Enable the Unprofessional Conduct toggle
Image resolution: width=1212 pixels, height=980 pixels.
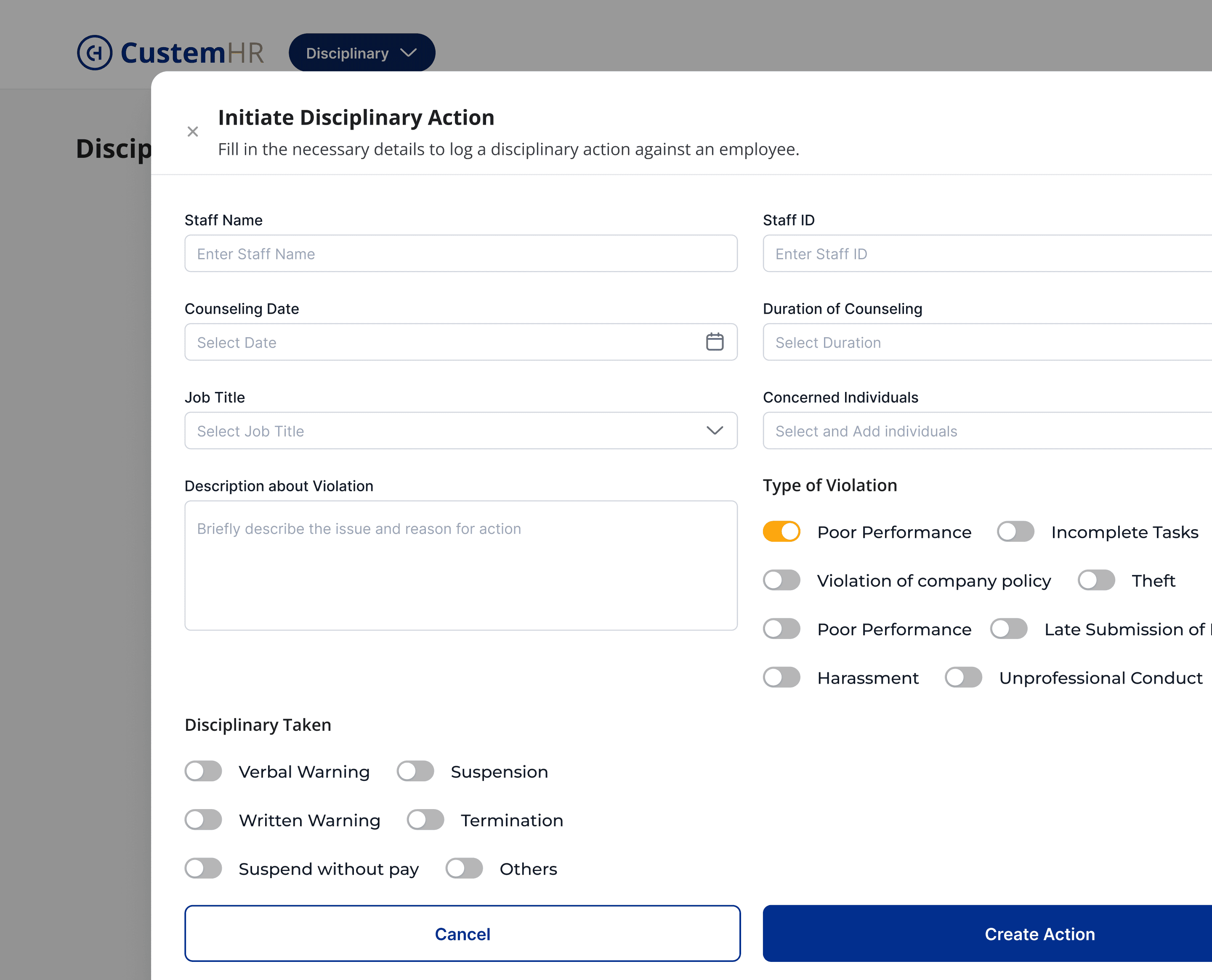(x=963, y=677)
